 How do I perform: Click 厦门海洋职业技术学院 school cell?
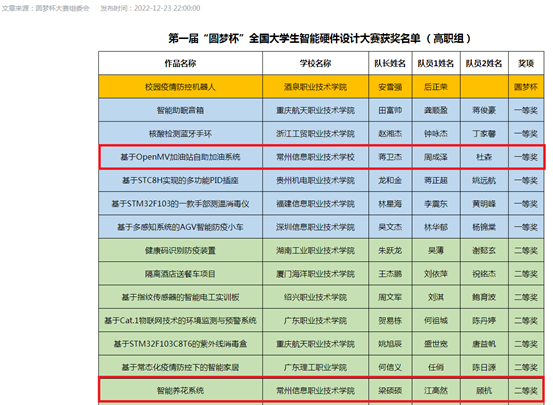coord(315,274)
